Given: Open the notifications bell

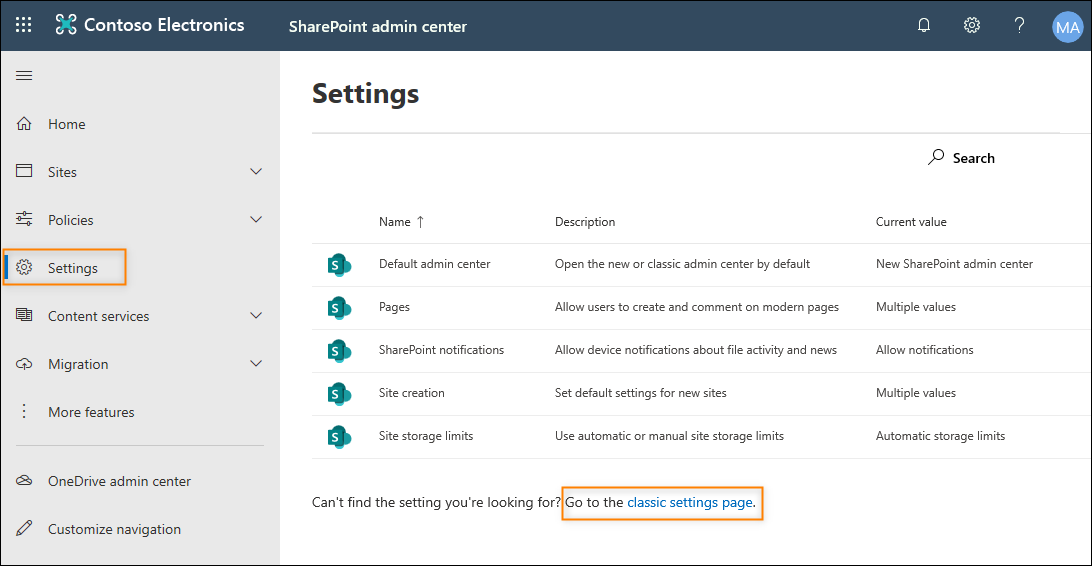Looking at the screenshot, I should (923, 26).
